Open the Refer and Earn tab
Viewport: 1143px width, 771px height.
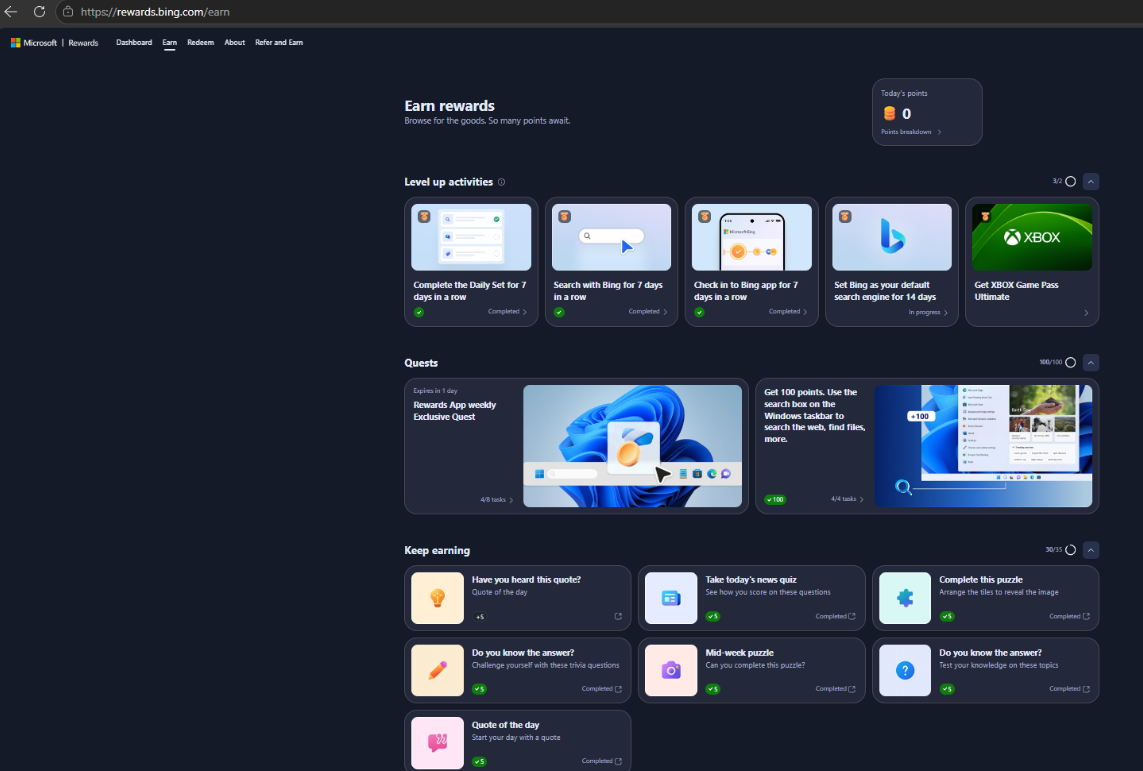(x=279, y=43)
